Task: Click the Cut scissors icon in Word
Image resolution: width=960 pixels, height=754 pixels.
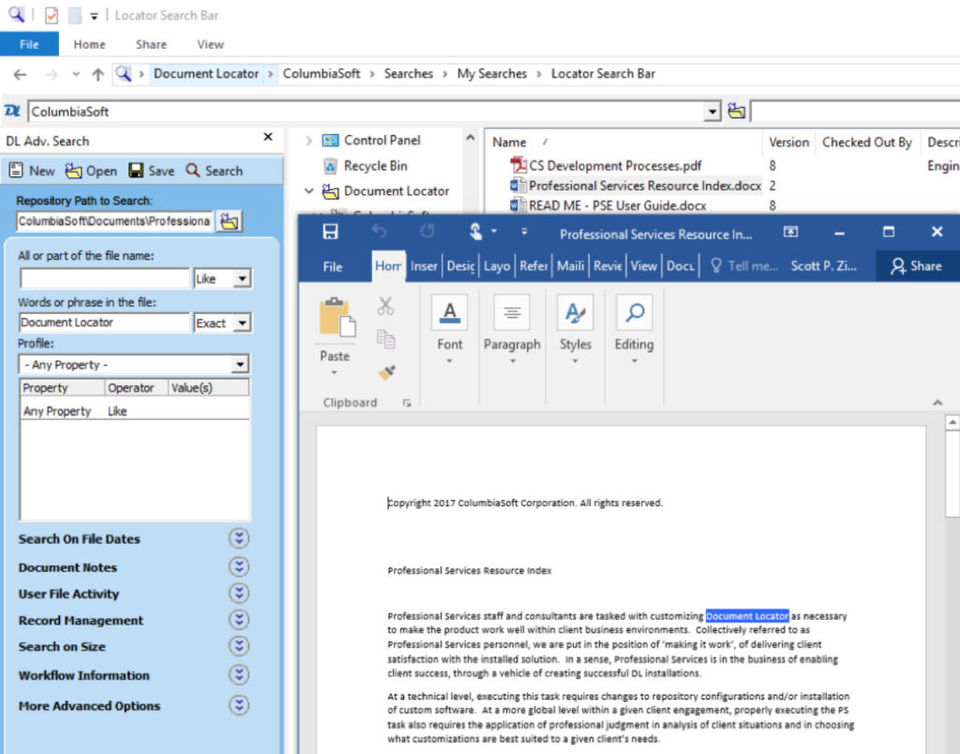Action: pos(385,306)
